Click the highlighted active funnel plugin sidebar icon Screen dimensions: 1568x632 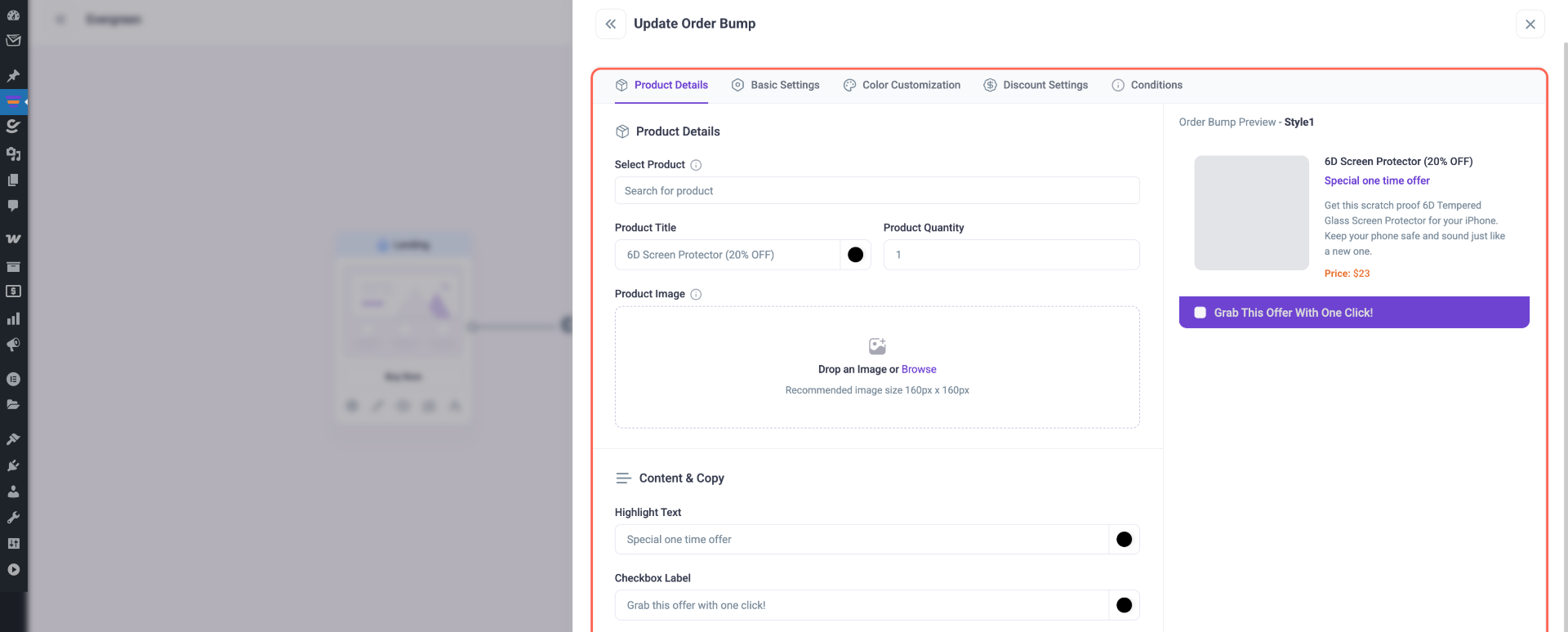13,102
